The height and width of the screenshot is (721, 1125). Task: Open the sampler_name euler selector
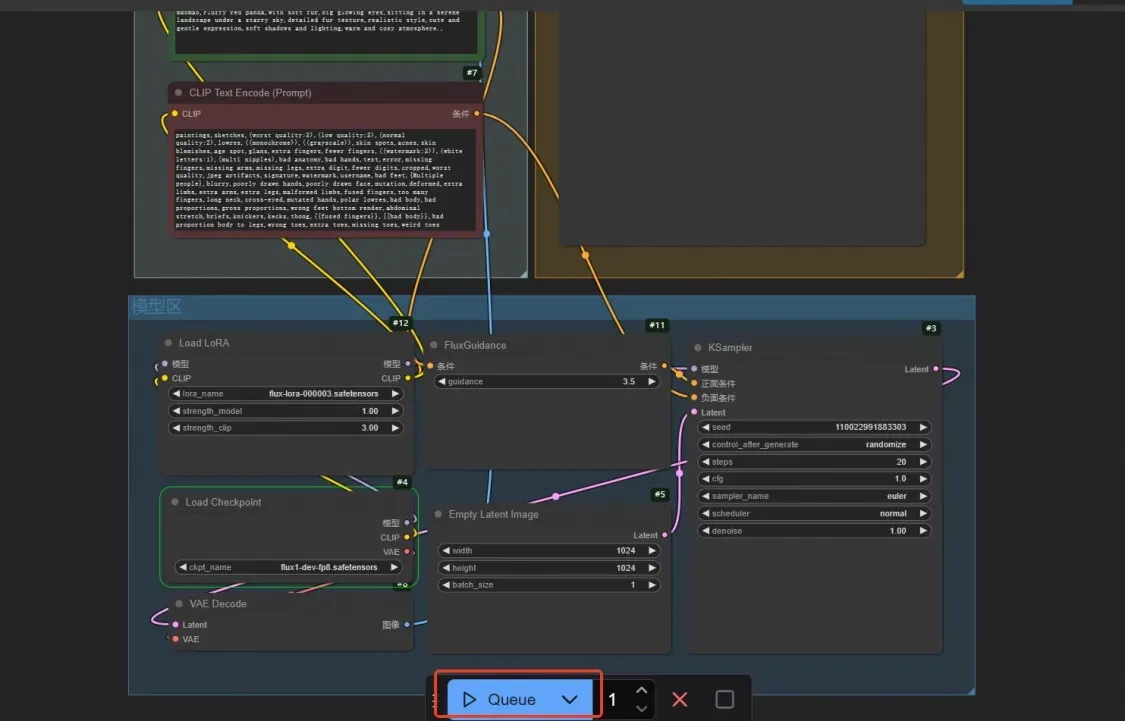coord(814,496)
